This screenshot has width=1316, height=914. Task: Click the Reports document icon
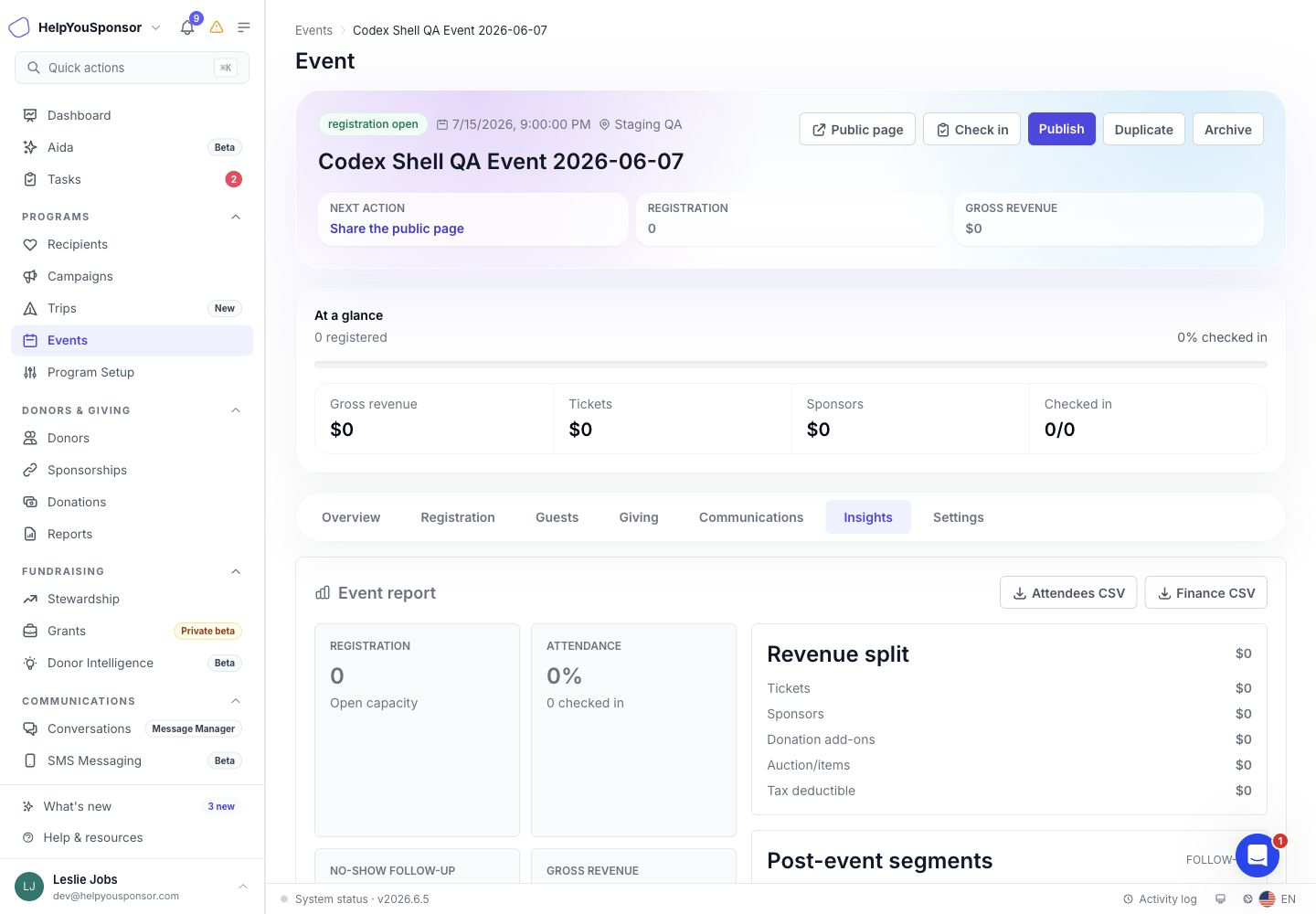point(30,534)
